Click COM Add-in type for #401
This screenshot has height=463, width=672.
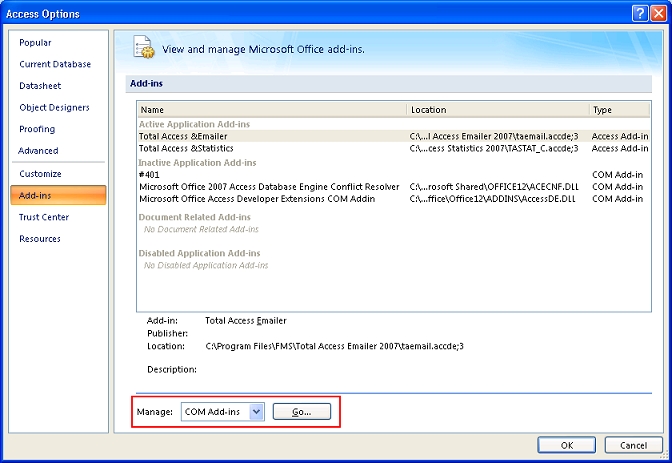pos(618,175)
